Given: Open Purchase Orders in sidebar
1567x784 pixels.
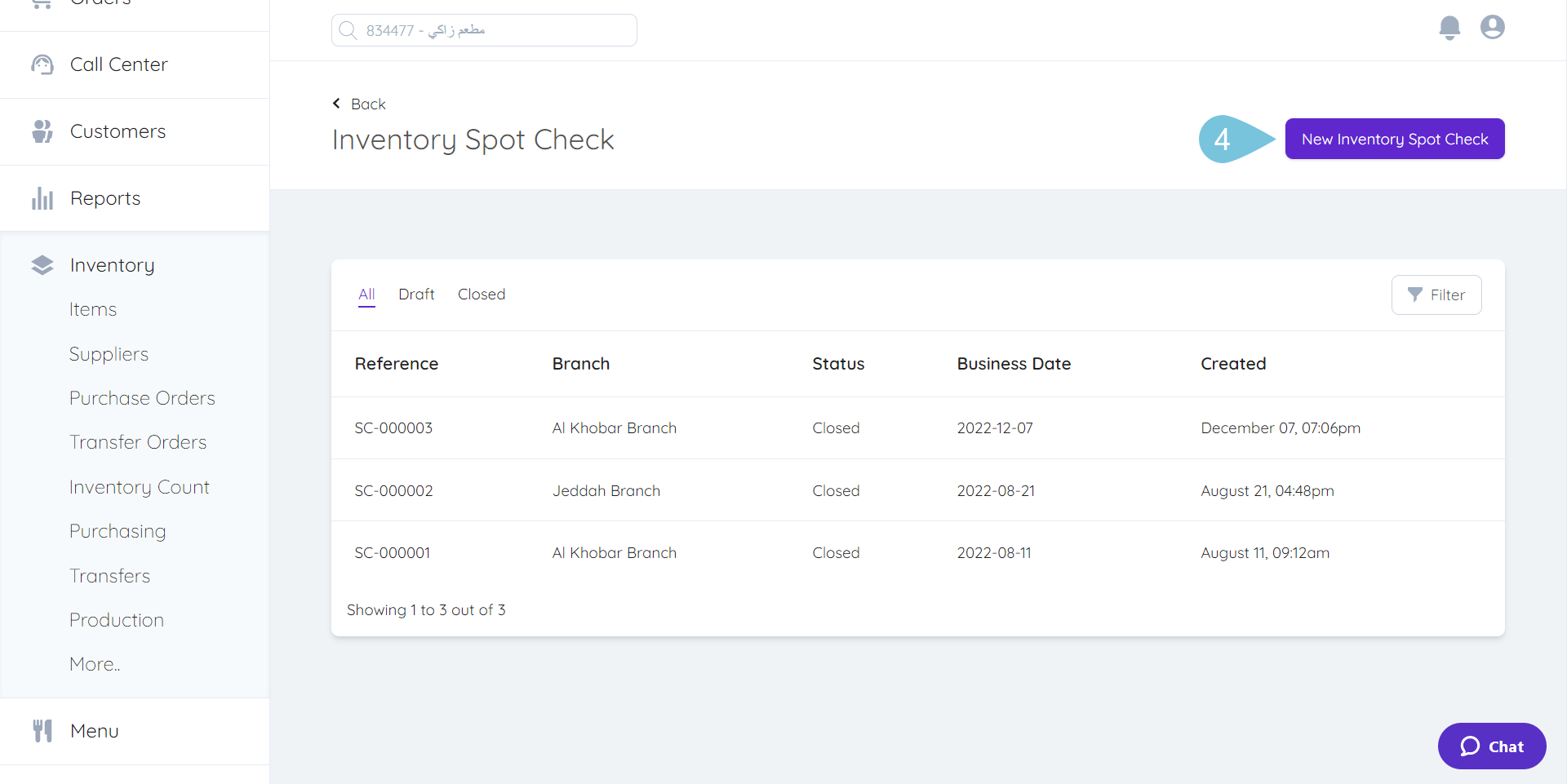Looking at the screenshot, I should click(x=142, y=398).
